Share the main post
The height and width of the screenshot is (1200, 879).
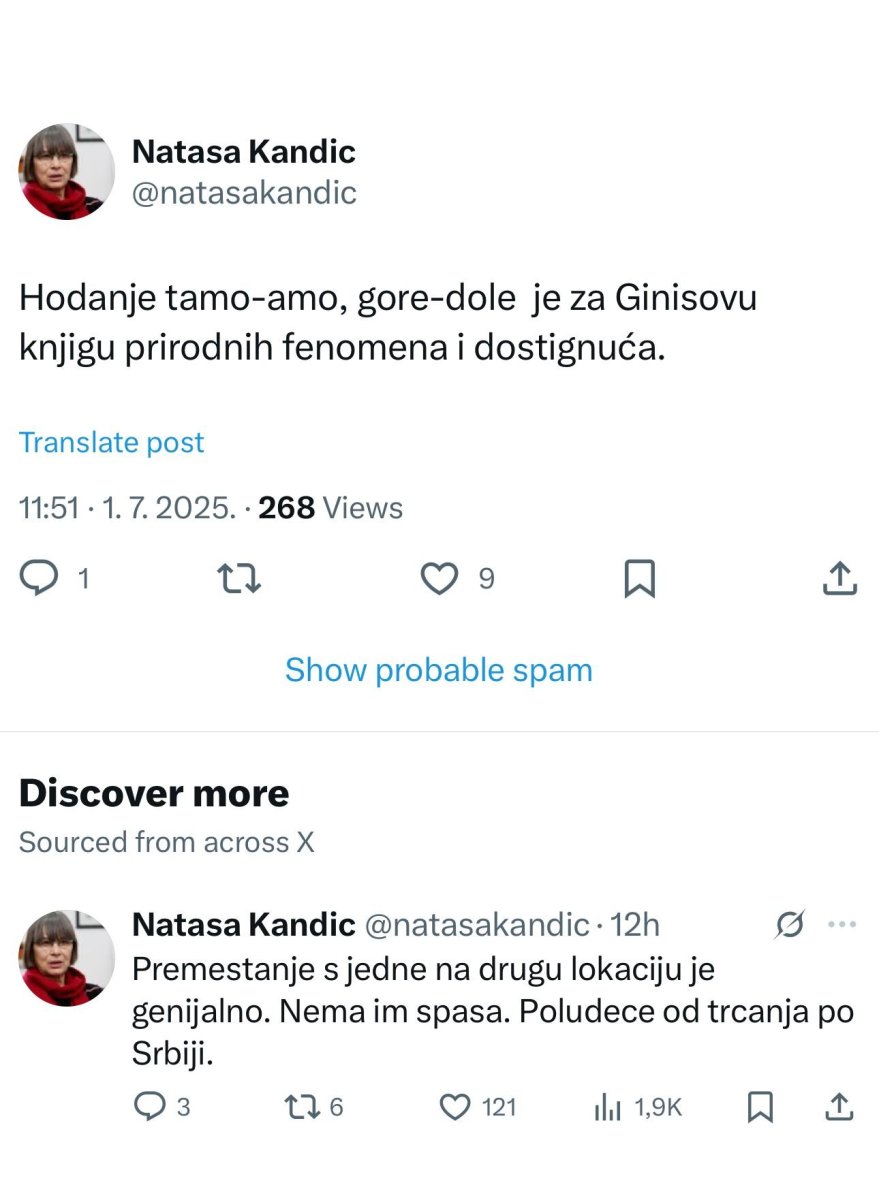(840, 578)
